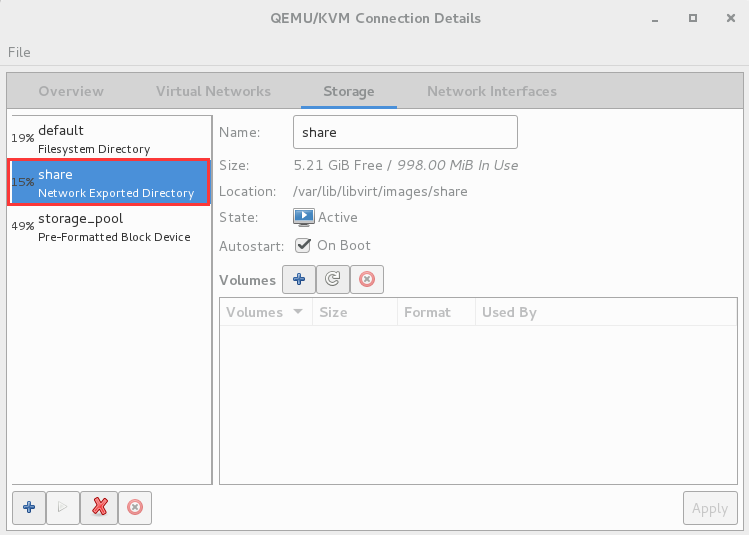
Task: Click the 49% usage of storage_pool
Action: [22, 226]
